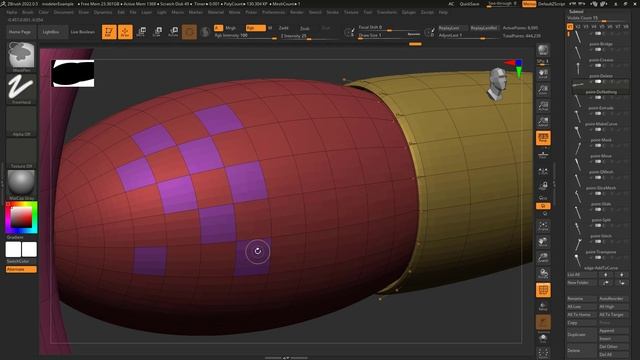This screenshot has width=640, height=360.
Task: Click the Scroll canvas icon
Action: pyautogui.click(x=543, y=74)
